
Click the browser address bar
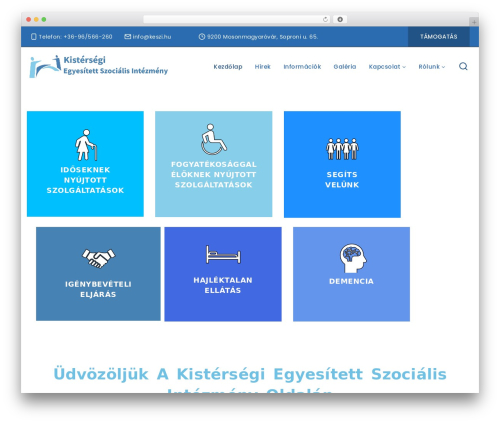click(x=237, y=19)
